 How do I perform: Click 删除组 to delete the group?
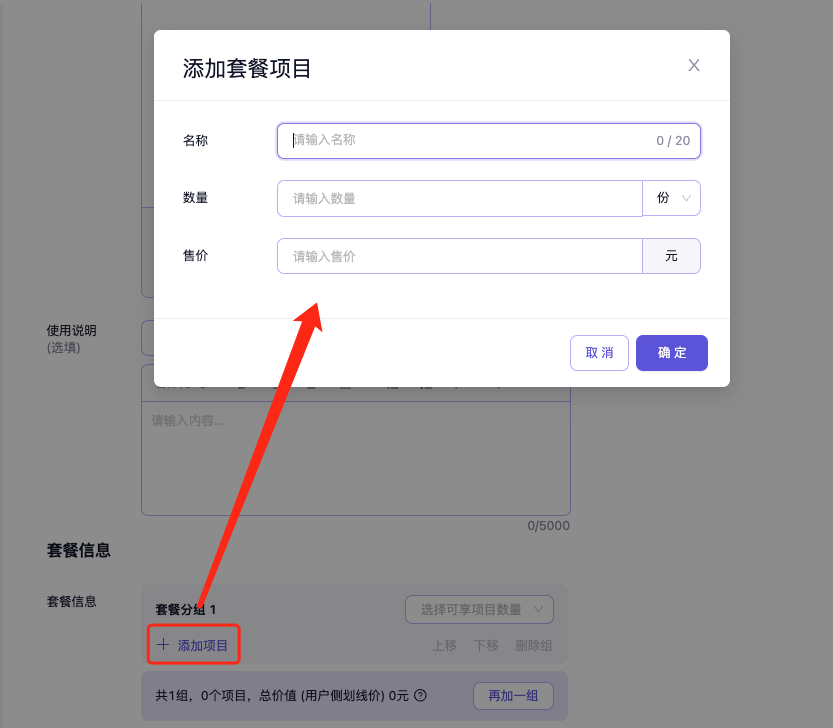pos(533,646)
